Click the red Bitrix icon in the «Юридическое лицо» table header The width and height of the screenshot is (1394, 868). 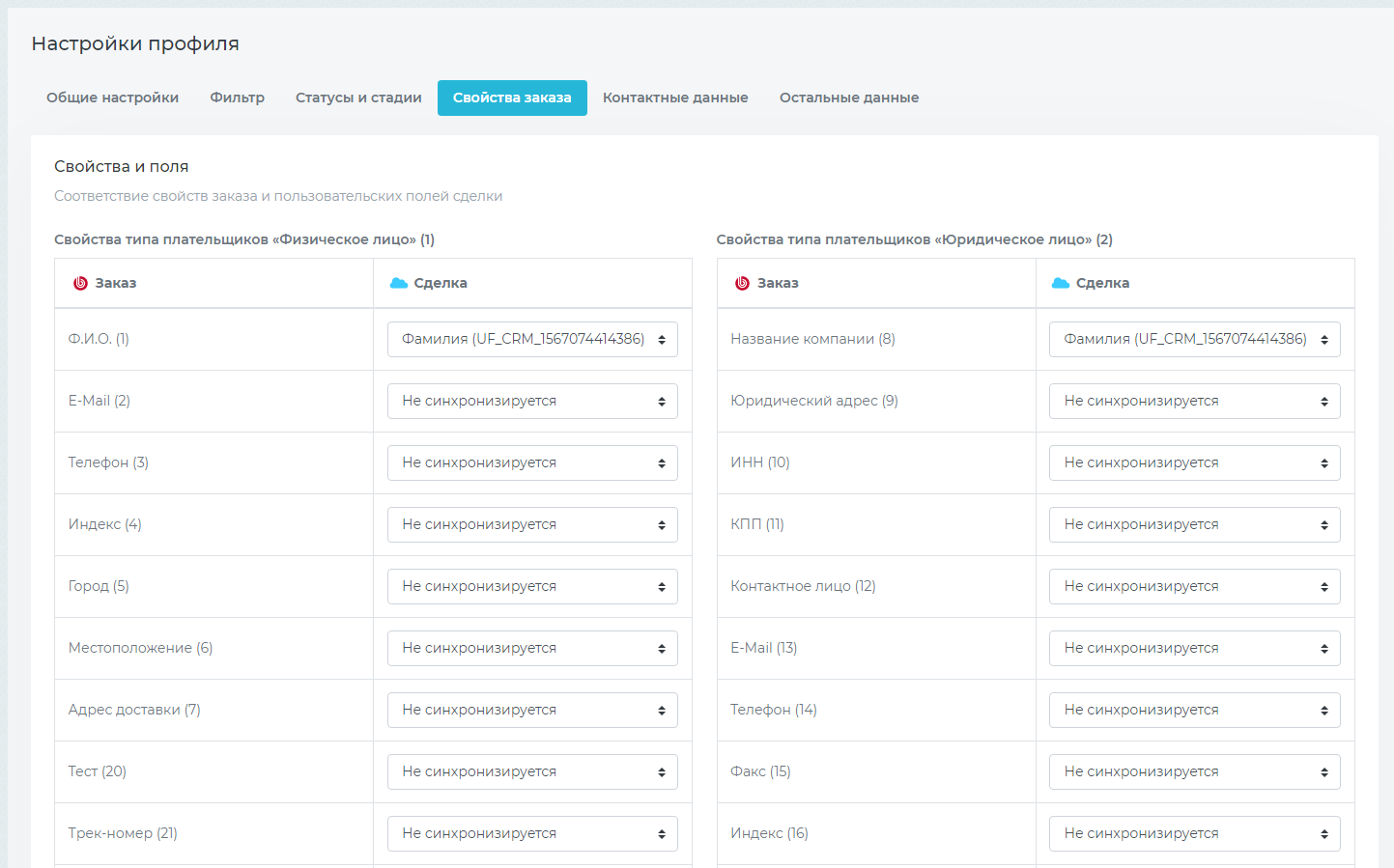(x=742, y=283)
